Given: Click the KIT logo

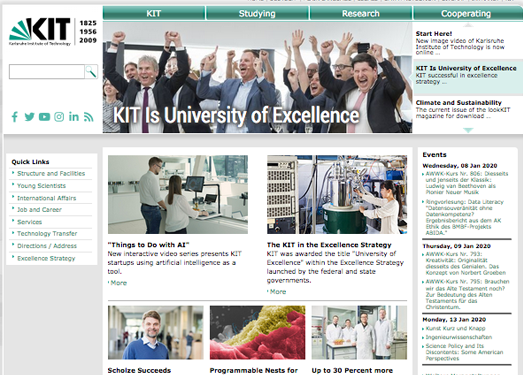Looking at the screenshot, I should 40,31.
